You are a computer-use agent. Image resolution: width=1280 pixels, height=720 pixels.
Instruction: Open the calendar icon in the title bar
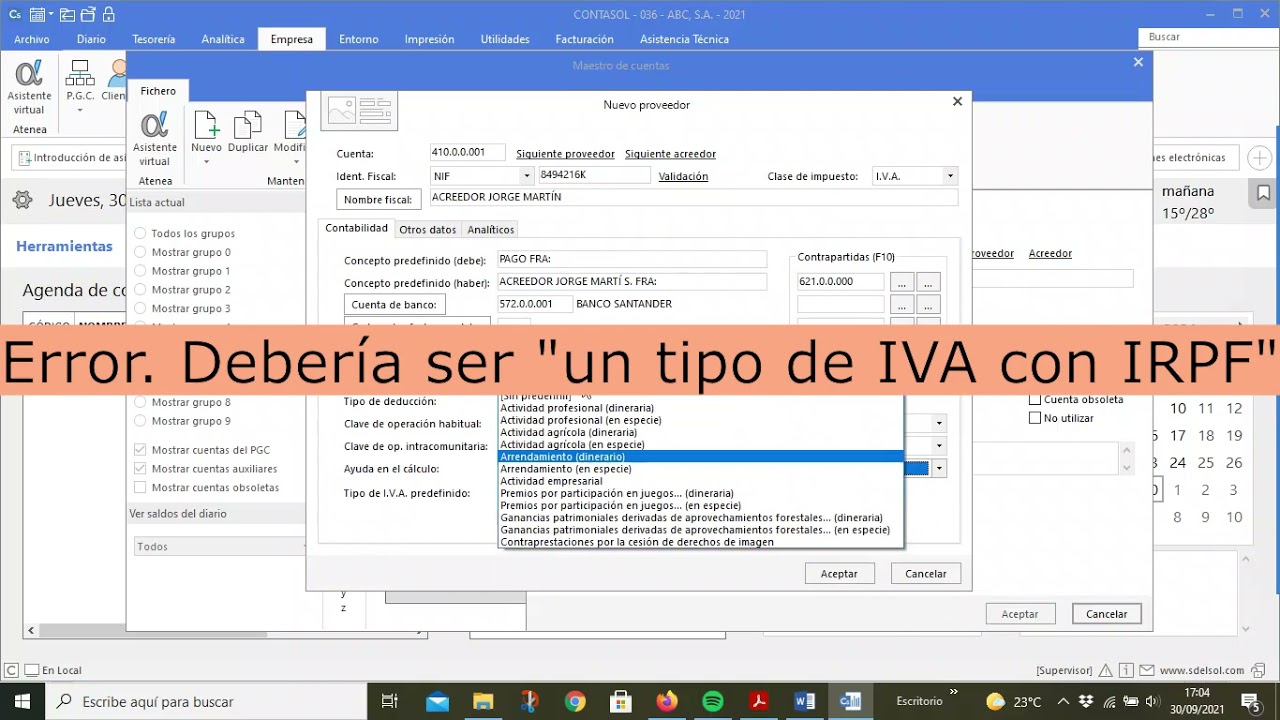coord(36,14)
